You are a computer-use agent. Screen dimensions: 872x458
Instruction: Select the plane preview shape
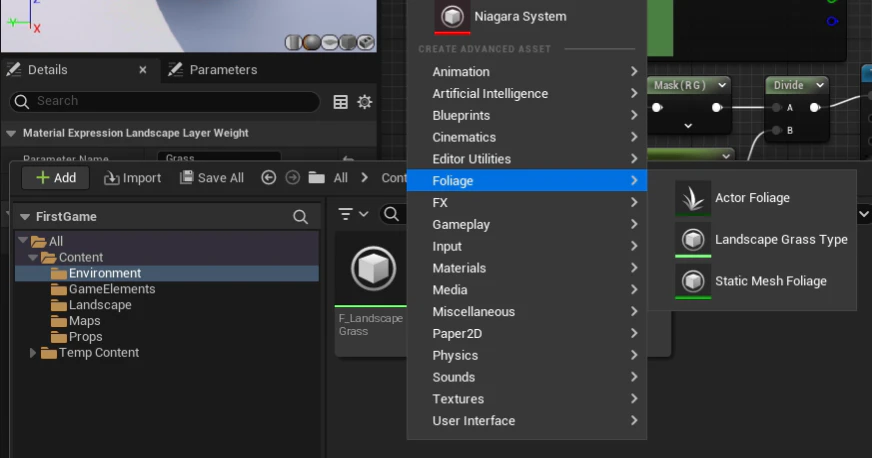pyautogui.click(x=330, y=42)
